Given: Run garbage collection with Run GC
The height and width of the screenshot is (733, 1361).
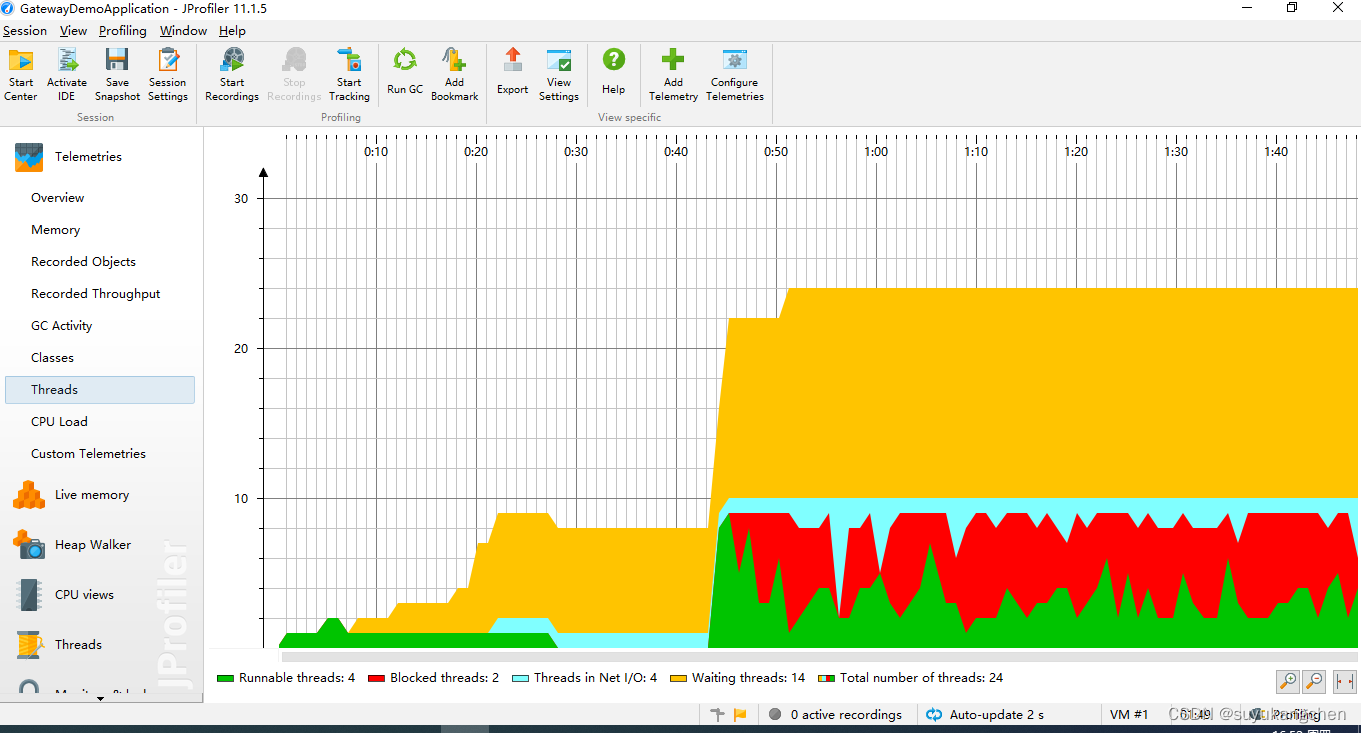Looking at the screenshot, I should coord(405,72).
